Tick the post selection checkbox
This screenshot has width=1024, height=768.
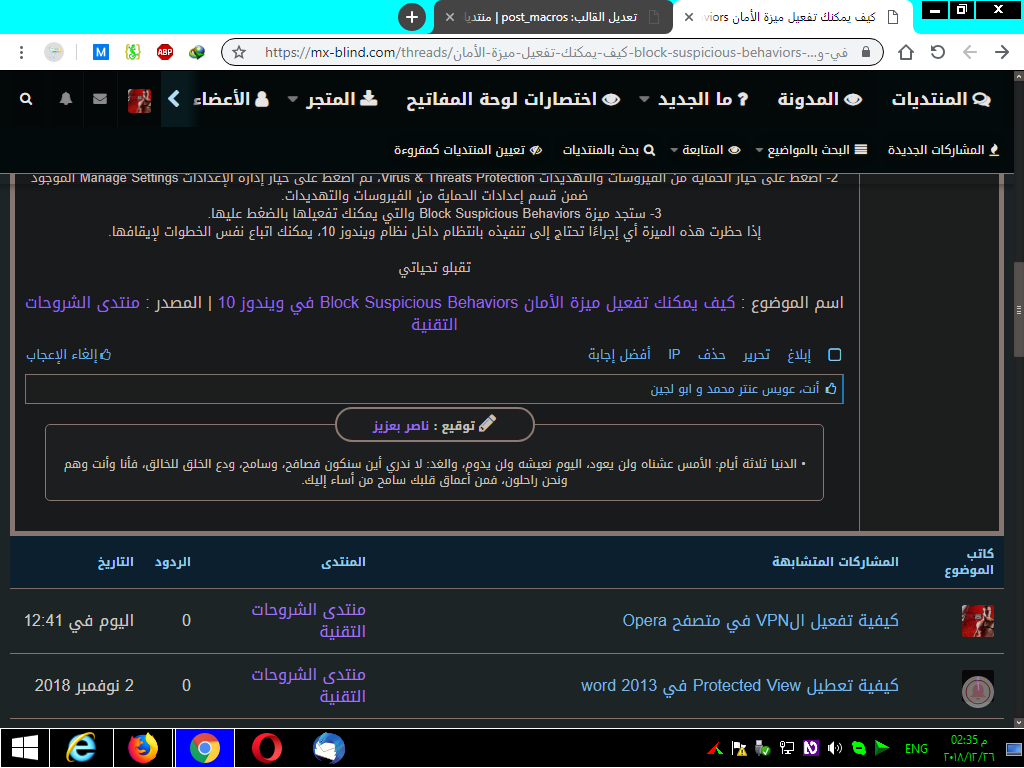coord(835,355)
